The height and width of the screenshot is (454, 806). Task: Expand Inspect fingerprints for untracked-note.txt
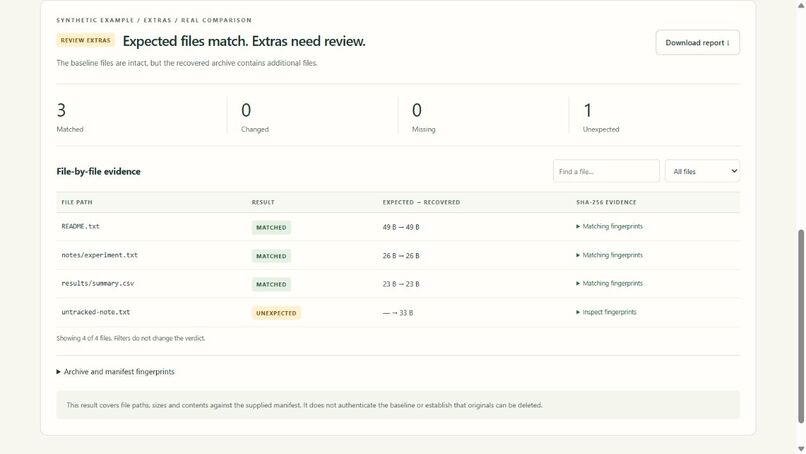(606, 312)
